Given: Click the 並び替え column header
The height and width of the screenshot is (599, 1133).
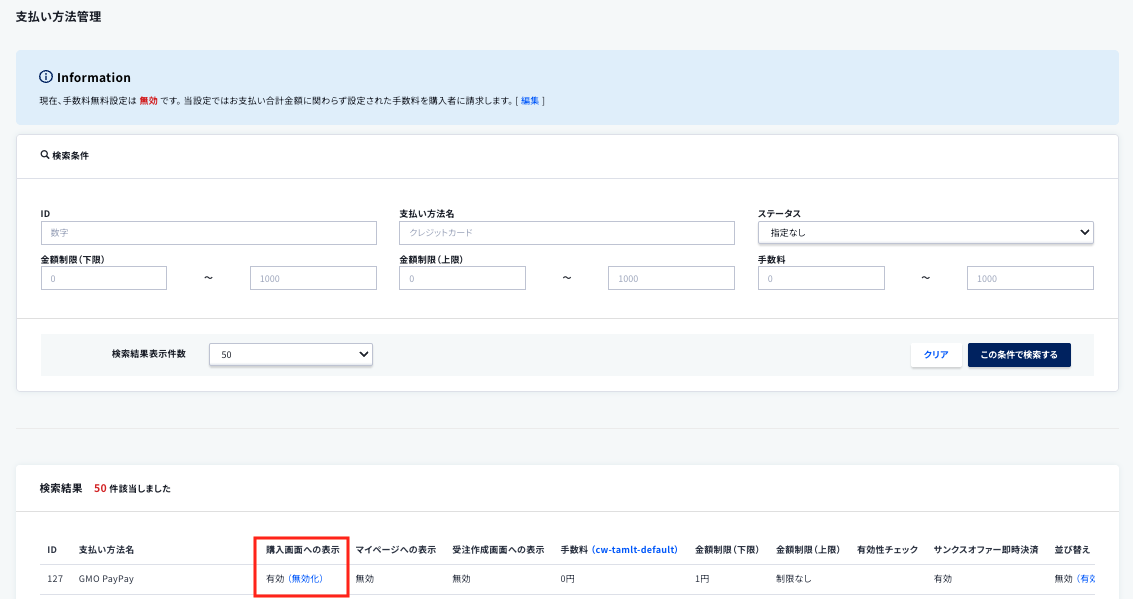Looking at the screenshot, I should pyautogui.click(x=1072, y=550).
